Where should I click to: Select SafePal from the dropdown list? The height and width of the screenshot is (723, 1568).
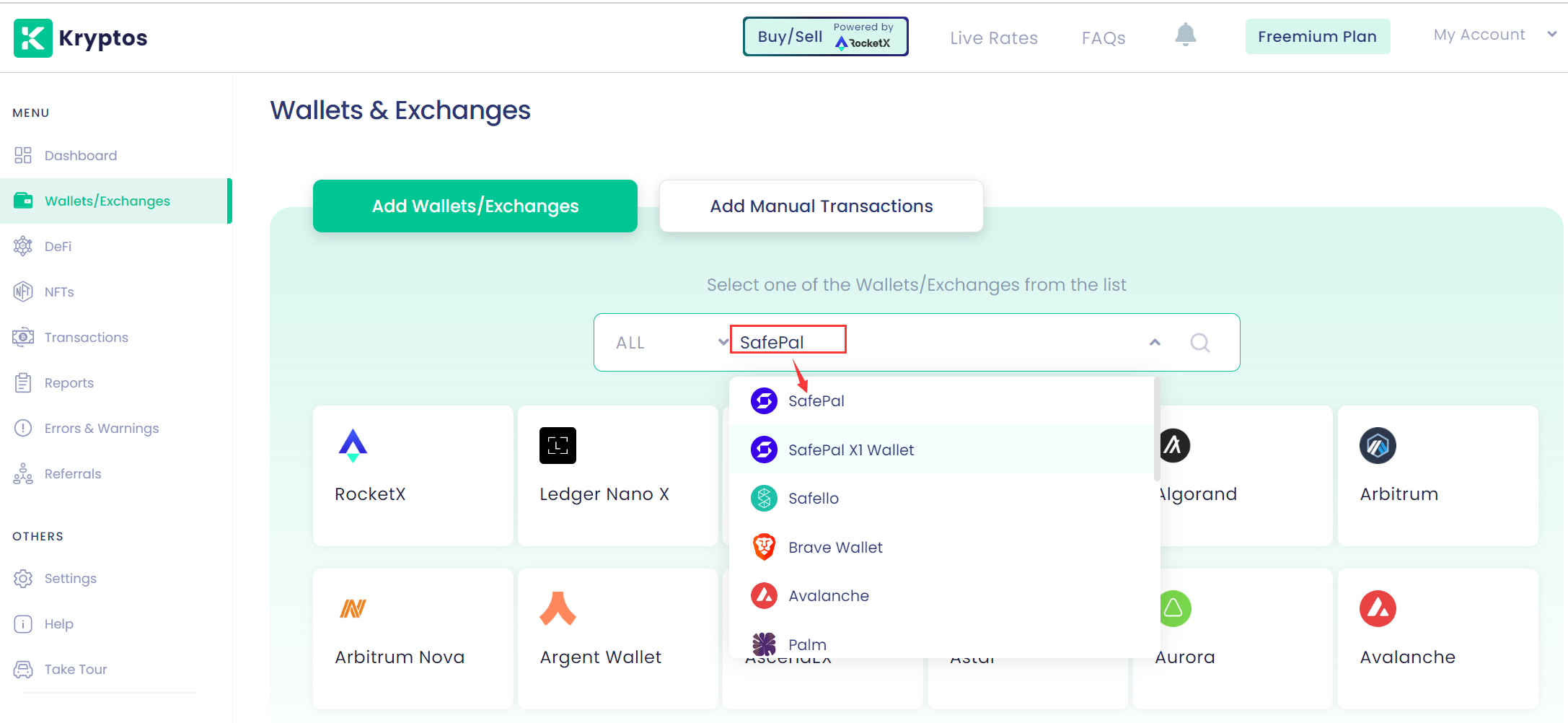click(816, 401)
